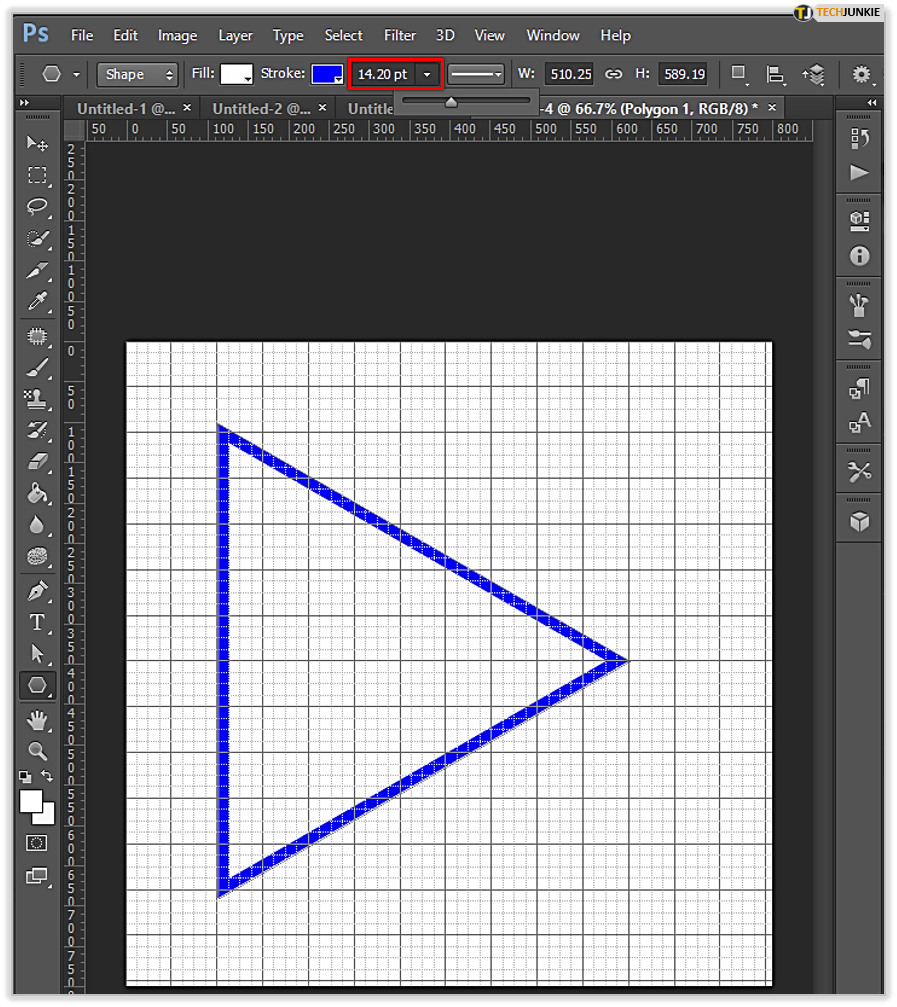This screenshot has height=1007, width=897.
Task: Open path operations in options bar
Action: pos(739,74)
